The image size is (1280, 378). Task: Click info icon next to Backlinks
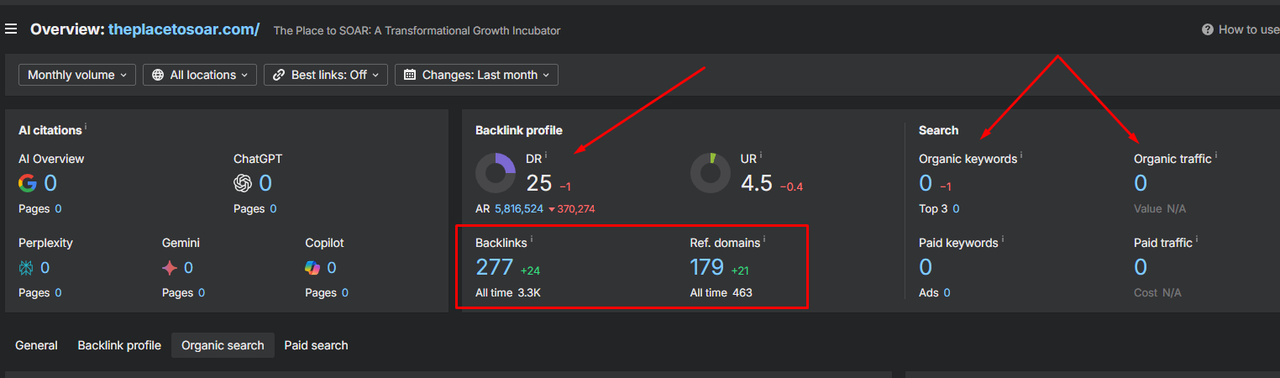(532, 240)
